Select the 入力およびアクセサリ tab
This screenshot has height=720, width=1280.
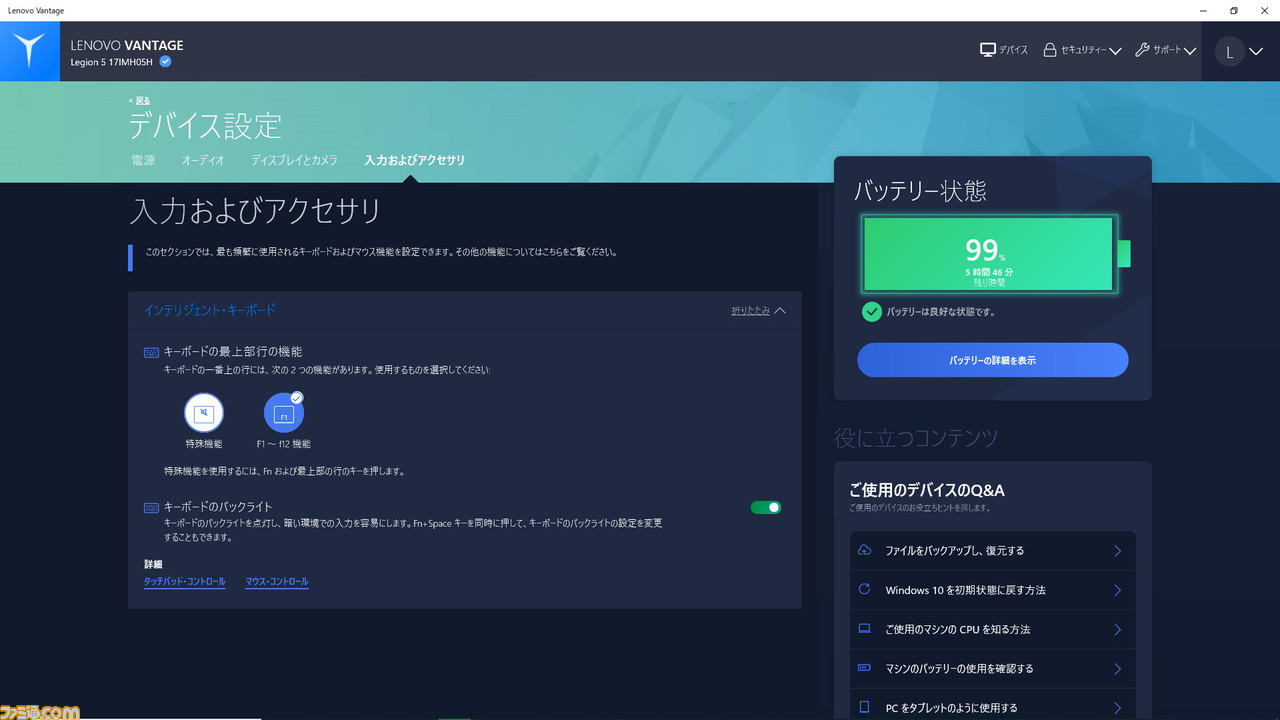coord(414,160)
